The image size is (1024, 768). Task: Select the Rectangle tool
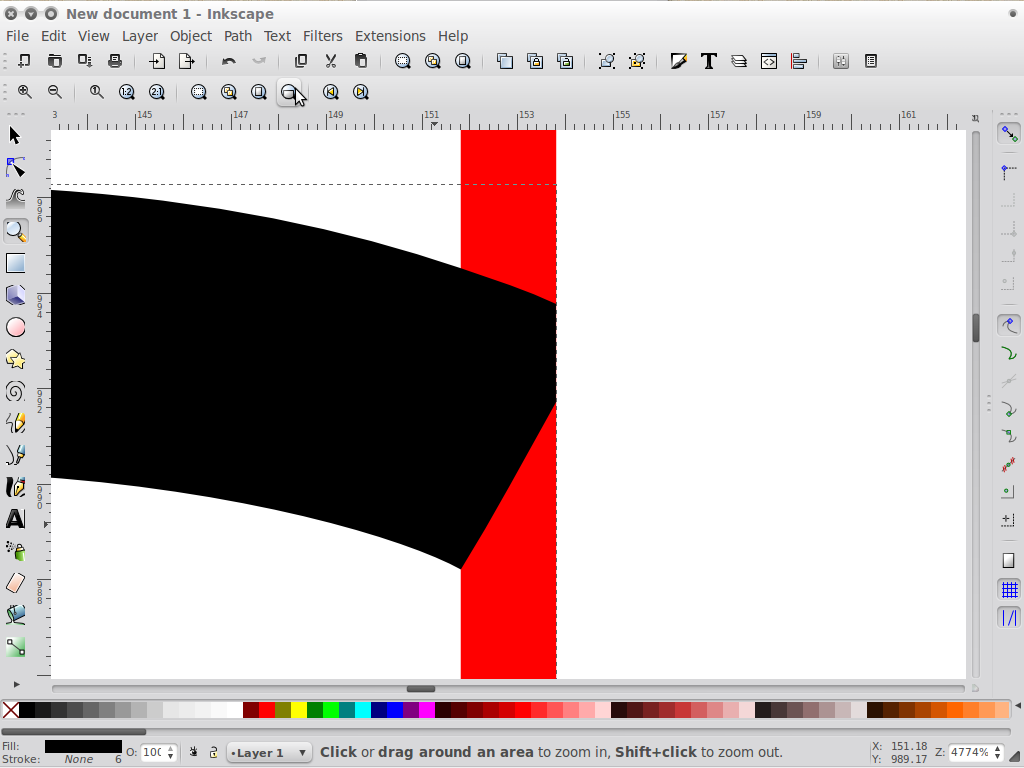click(x=16, y=263)
